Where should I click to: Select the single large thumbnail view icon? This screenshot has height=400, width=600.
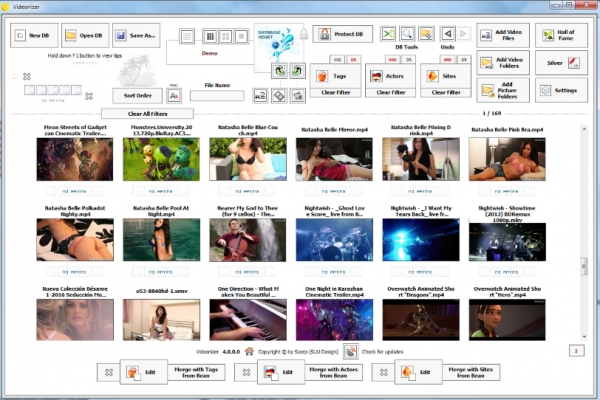241,36
